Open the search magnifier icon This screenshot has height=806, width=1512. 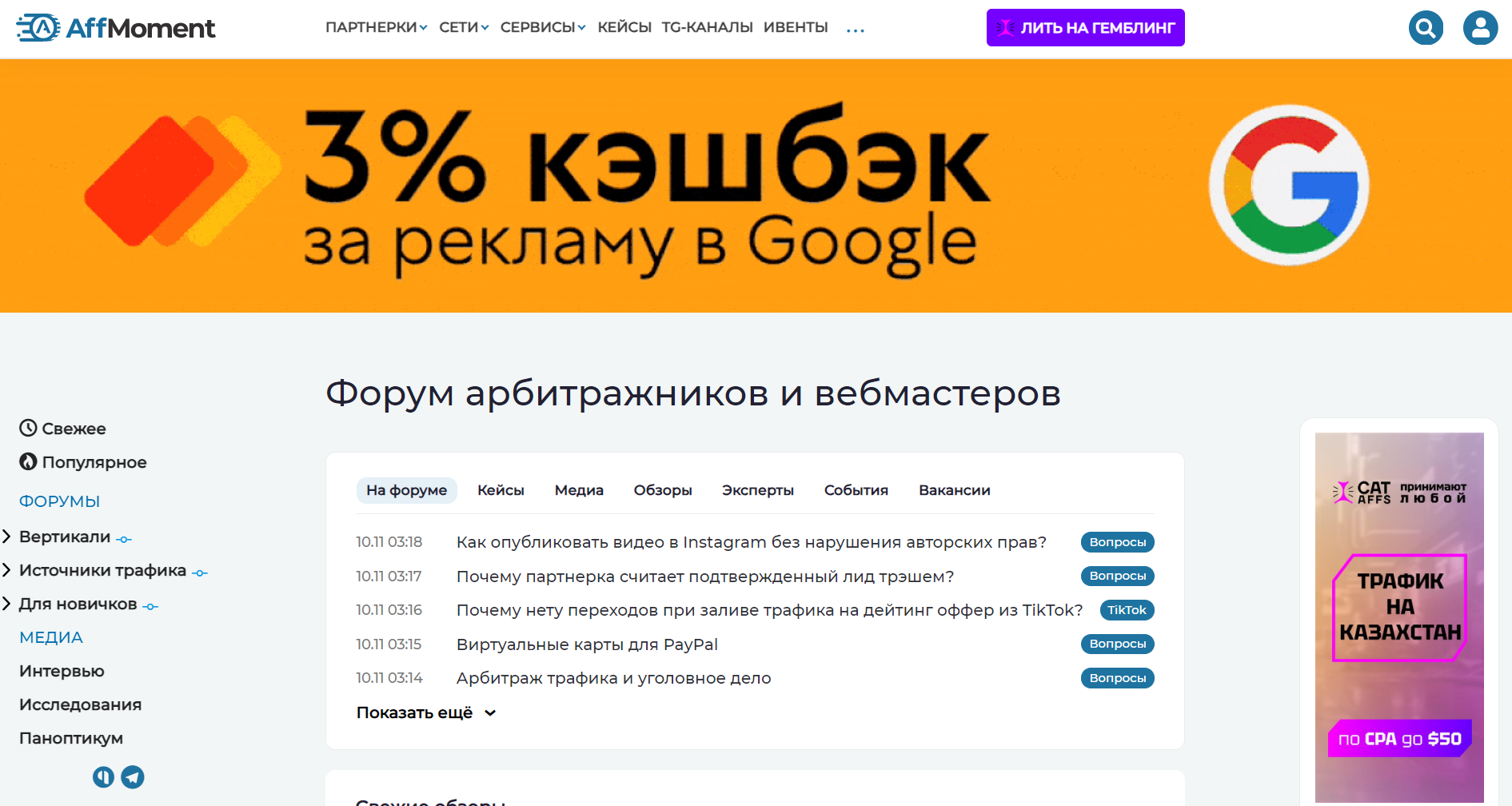(1426, 28)
